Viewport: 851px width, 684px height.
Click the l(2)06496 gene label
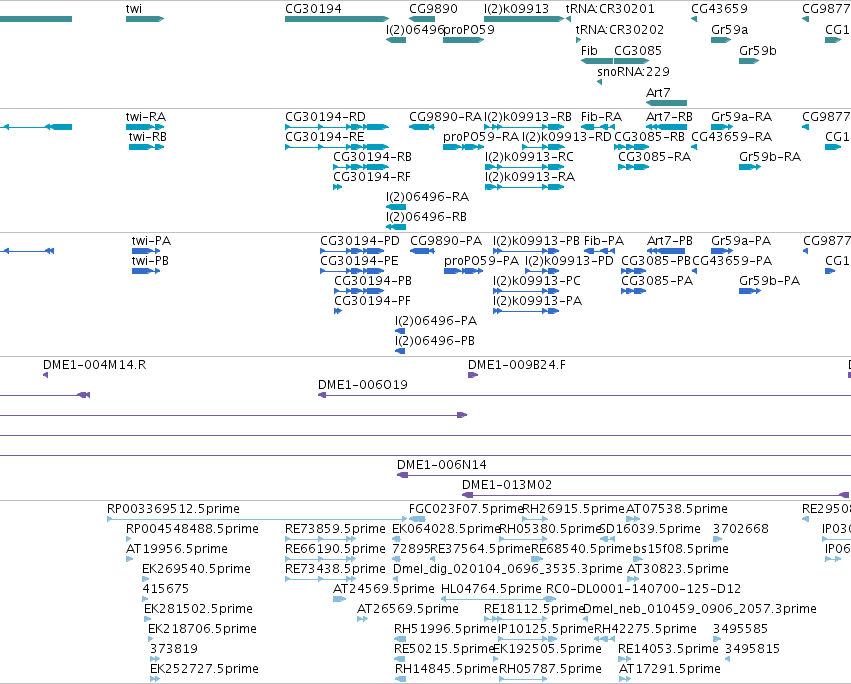(x=415, y=29)
